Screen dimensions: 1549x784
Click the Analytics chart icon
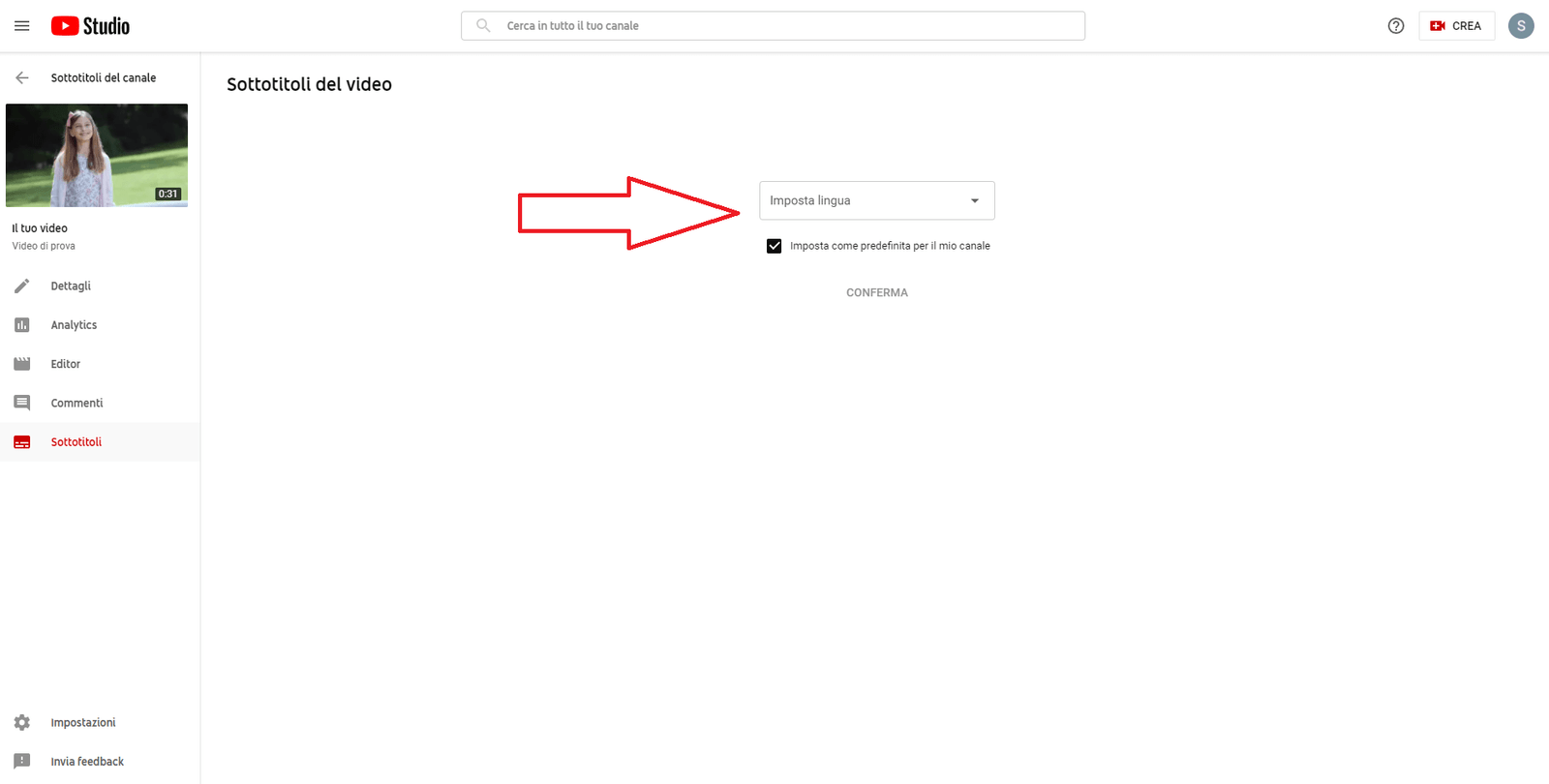22,325
